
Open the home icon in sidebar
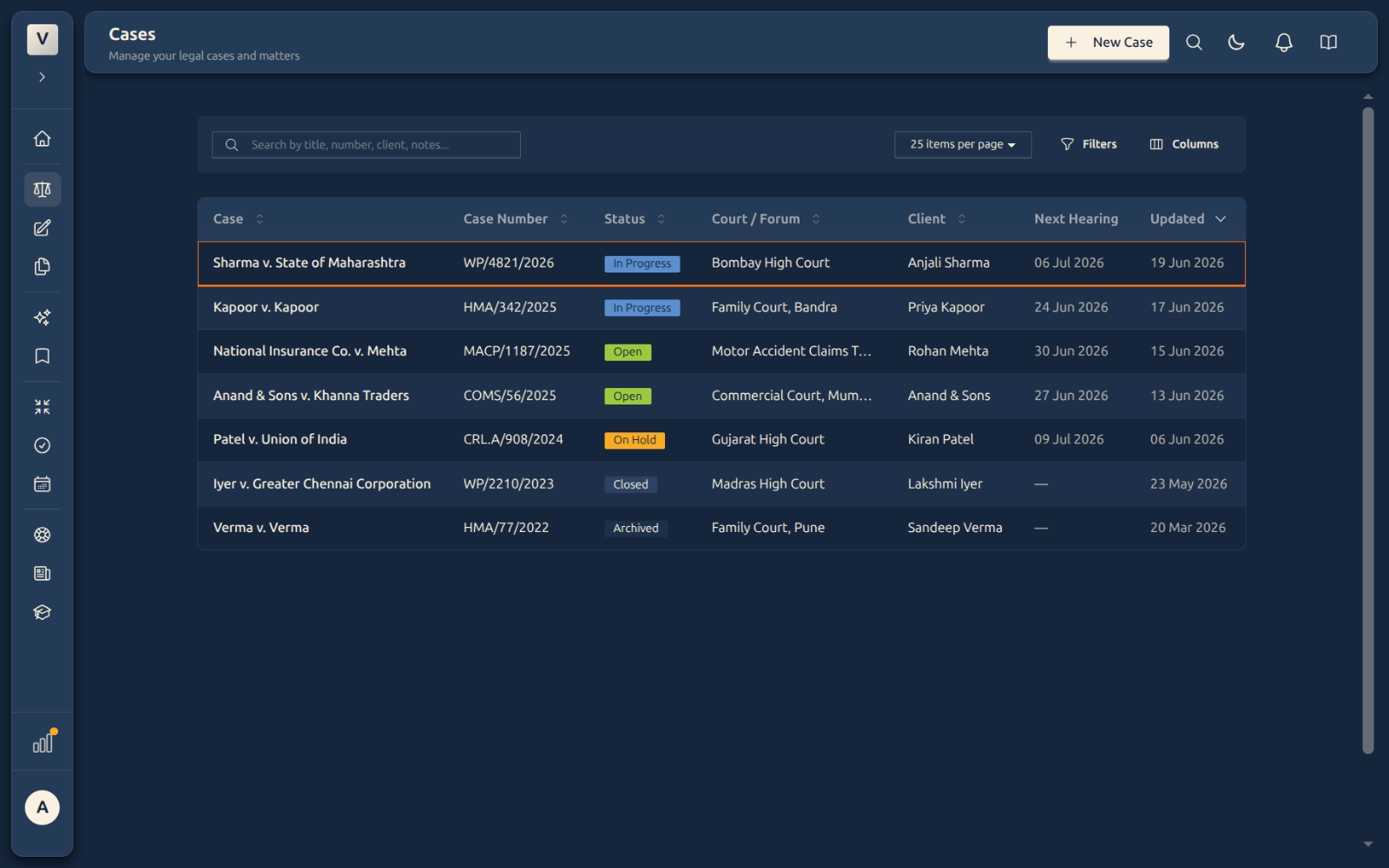(x=42, y=139)
